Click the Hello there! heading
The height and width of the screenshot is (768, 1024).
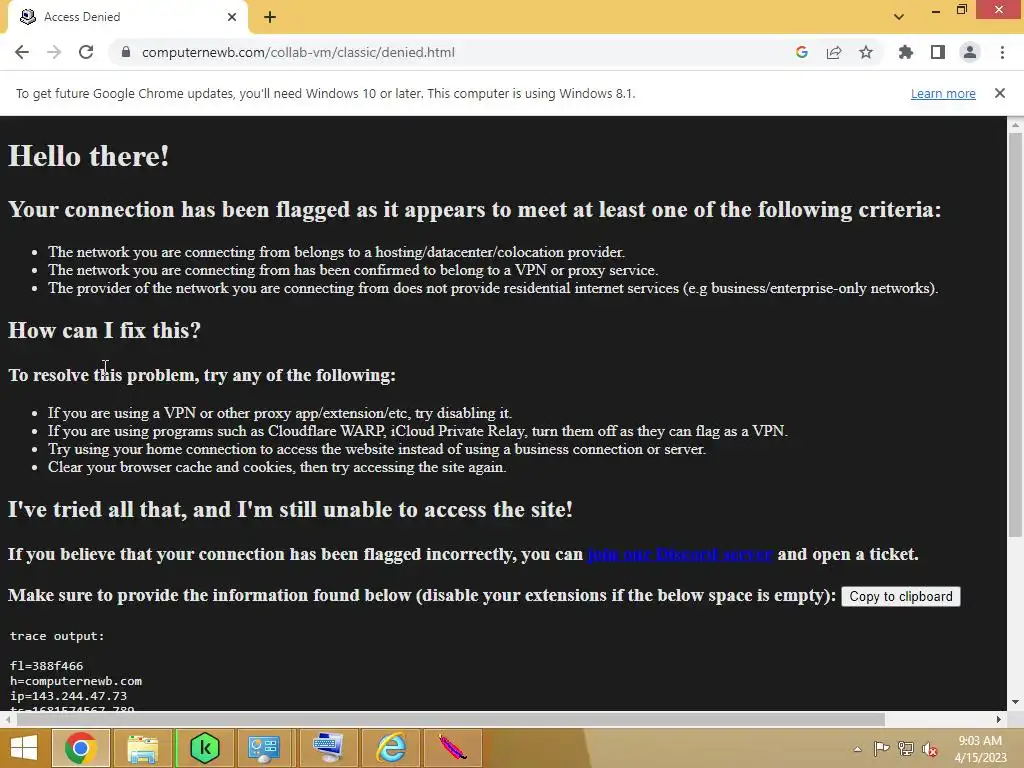(x=89, y=156)
